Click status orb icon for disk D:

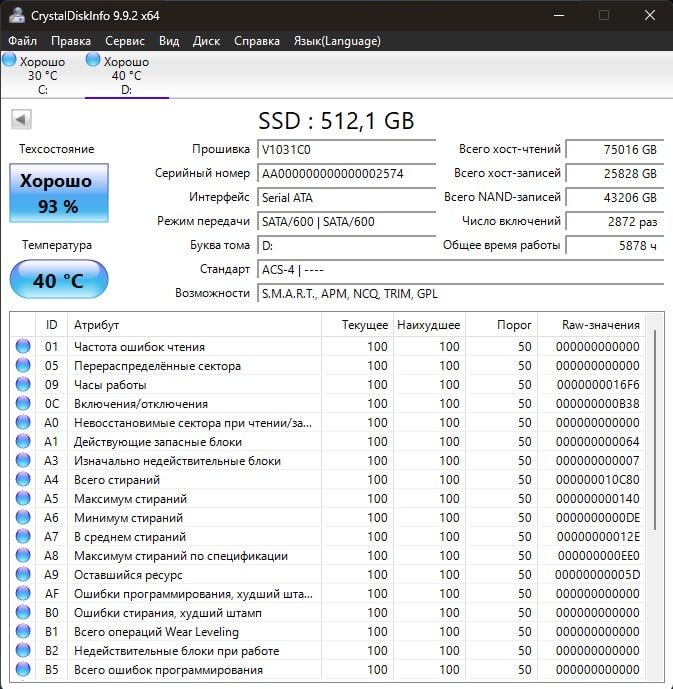point(93,60)
